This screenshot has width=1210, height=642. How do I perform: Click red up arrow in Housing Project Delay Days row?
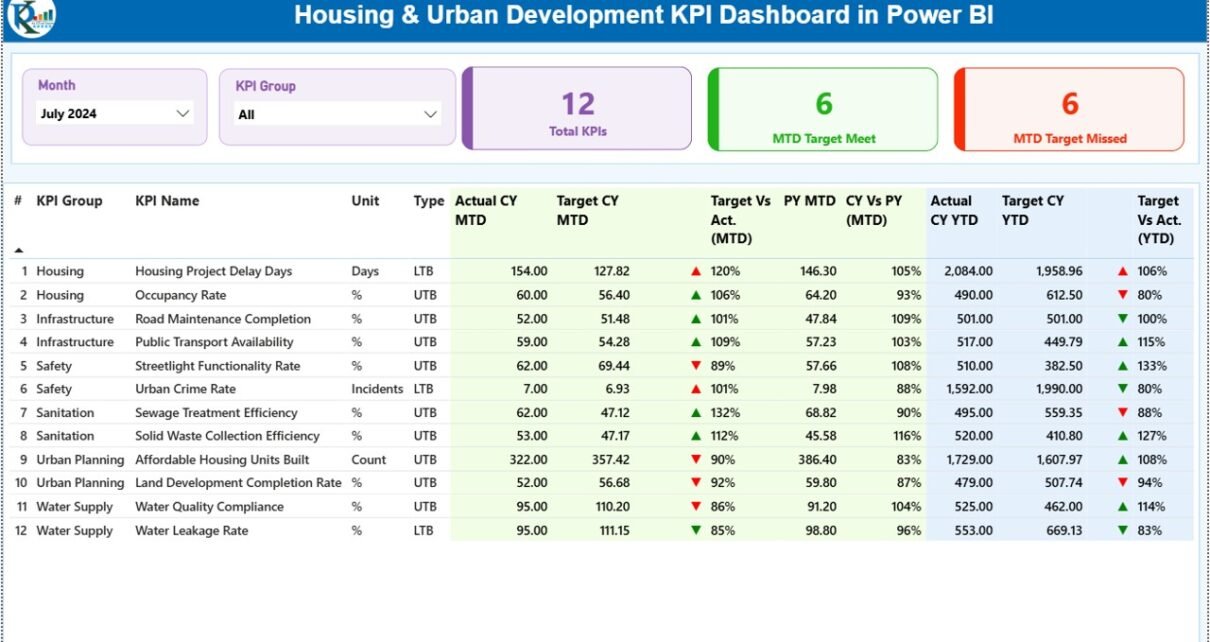(x=695, y=271)
